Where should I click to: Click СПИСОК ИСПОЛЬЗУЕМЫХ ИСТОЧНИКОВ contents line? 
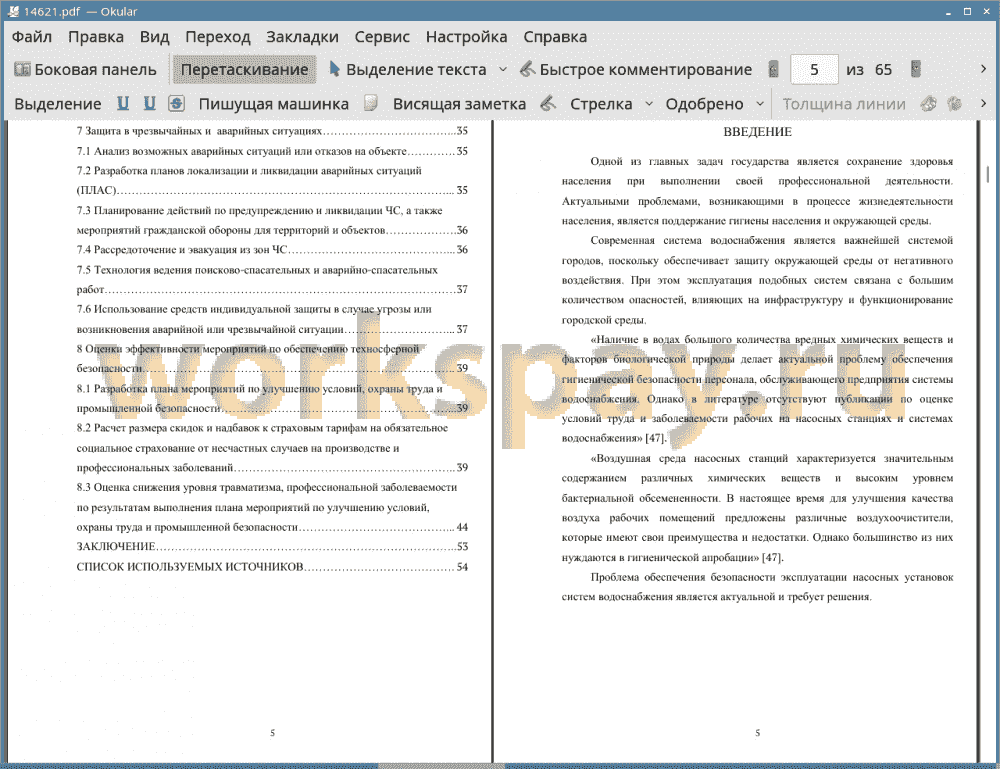click(x=272, y=567)
